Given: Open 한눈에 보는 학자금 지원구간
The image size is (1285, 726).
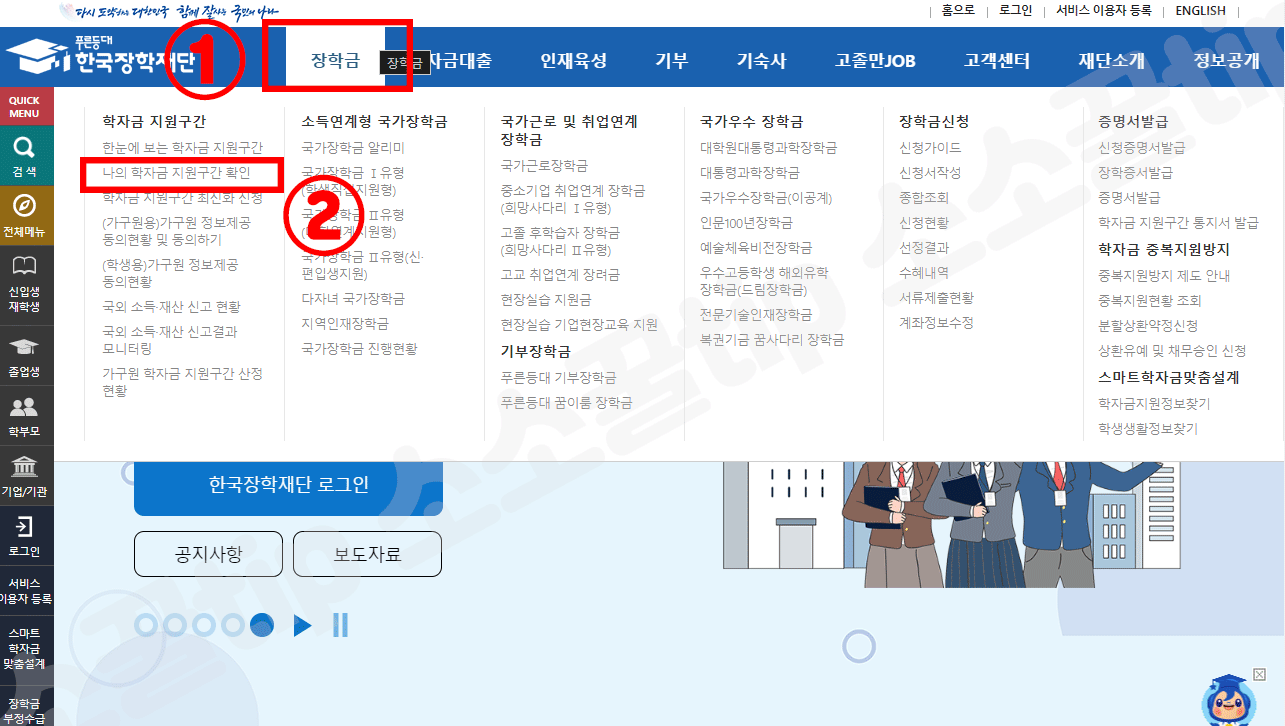Looking at the screenshot, I should click(x=182, y=147).
